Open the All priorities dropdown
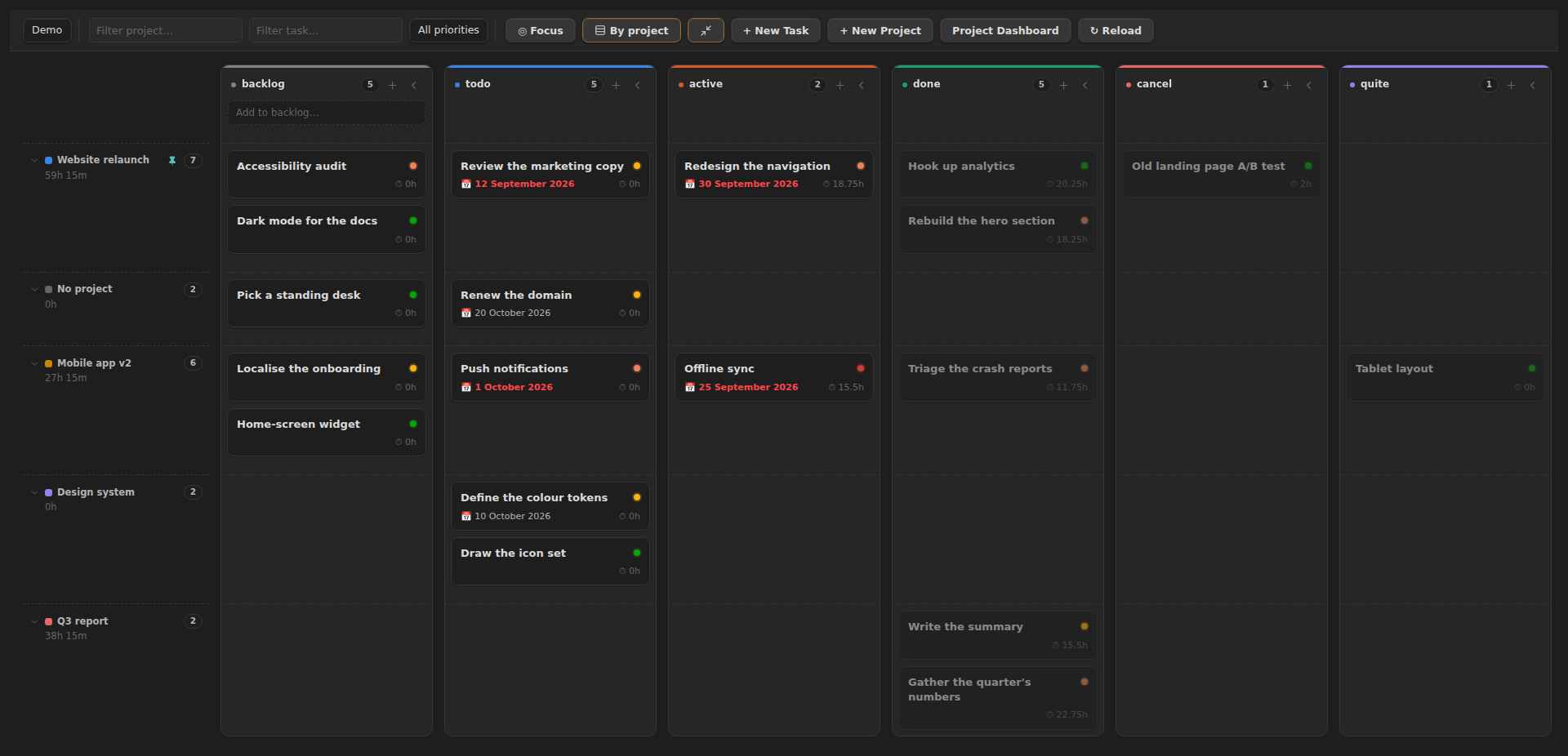Image resolution: width=1568 pixels, height=756 pixels. pyautogui.click(x=448, y=30)
